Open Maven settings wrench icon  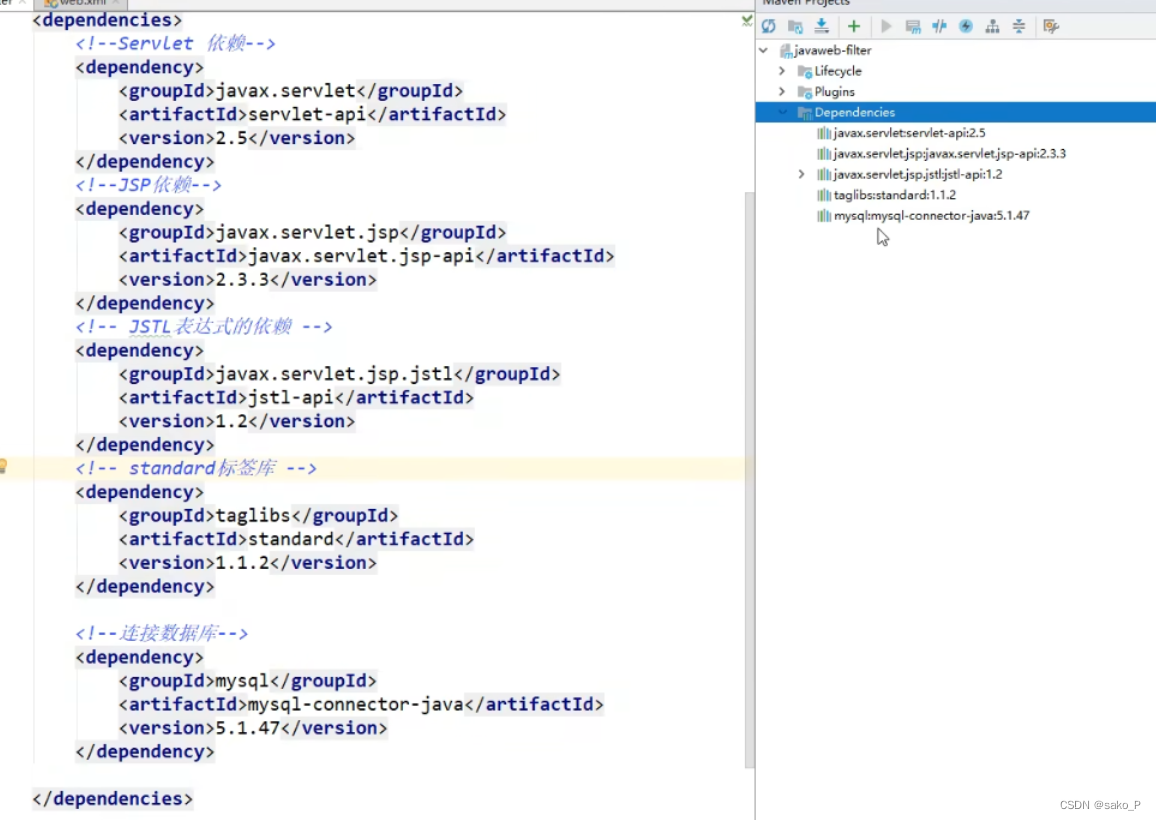point(1051,27)
